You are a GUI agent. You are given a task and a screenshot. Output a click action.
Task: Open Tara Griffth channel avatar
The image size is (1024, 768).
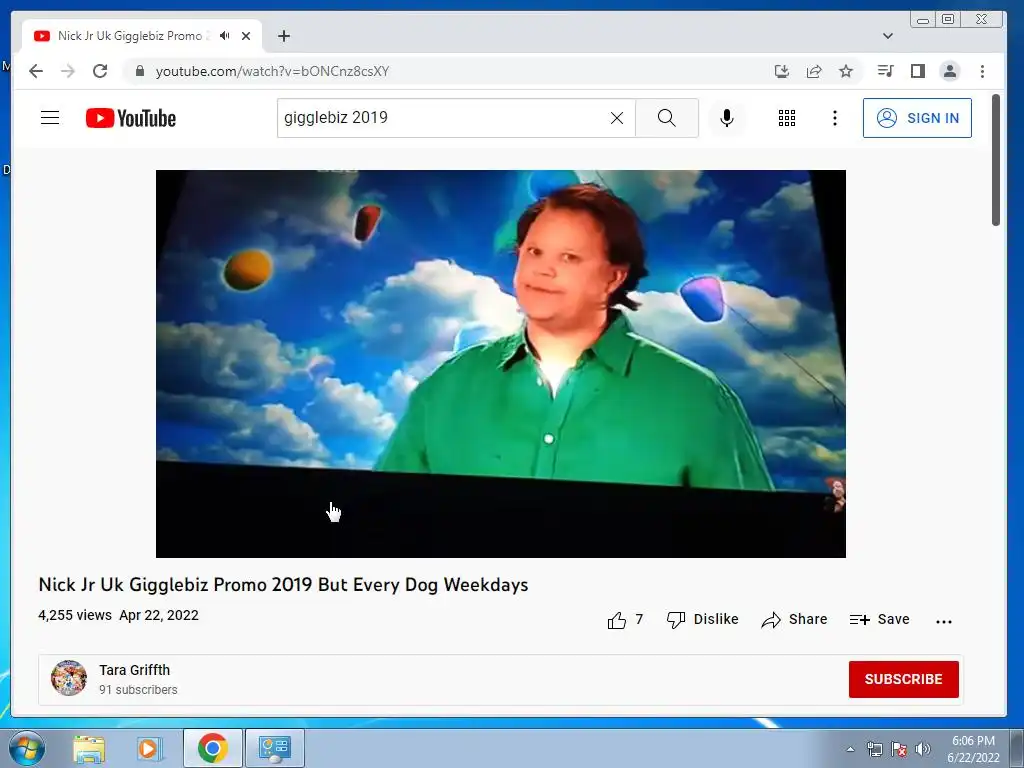click(x=69, y=678)
